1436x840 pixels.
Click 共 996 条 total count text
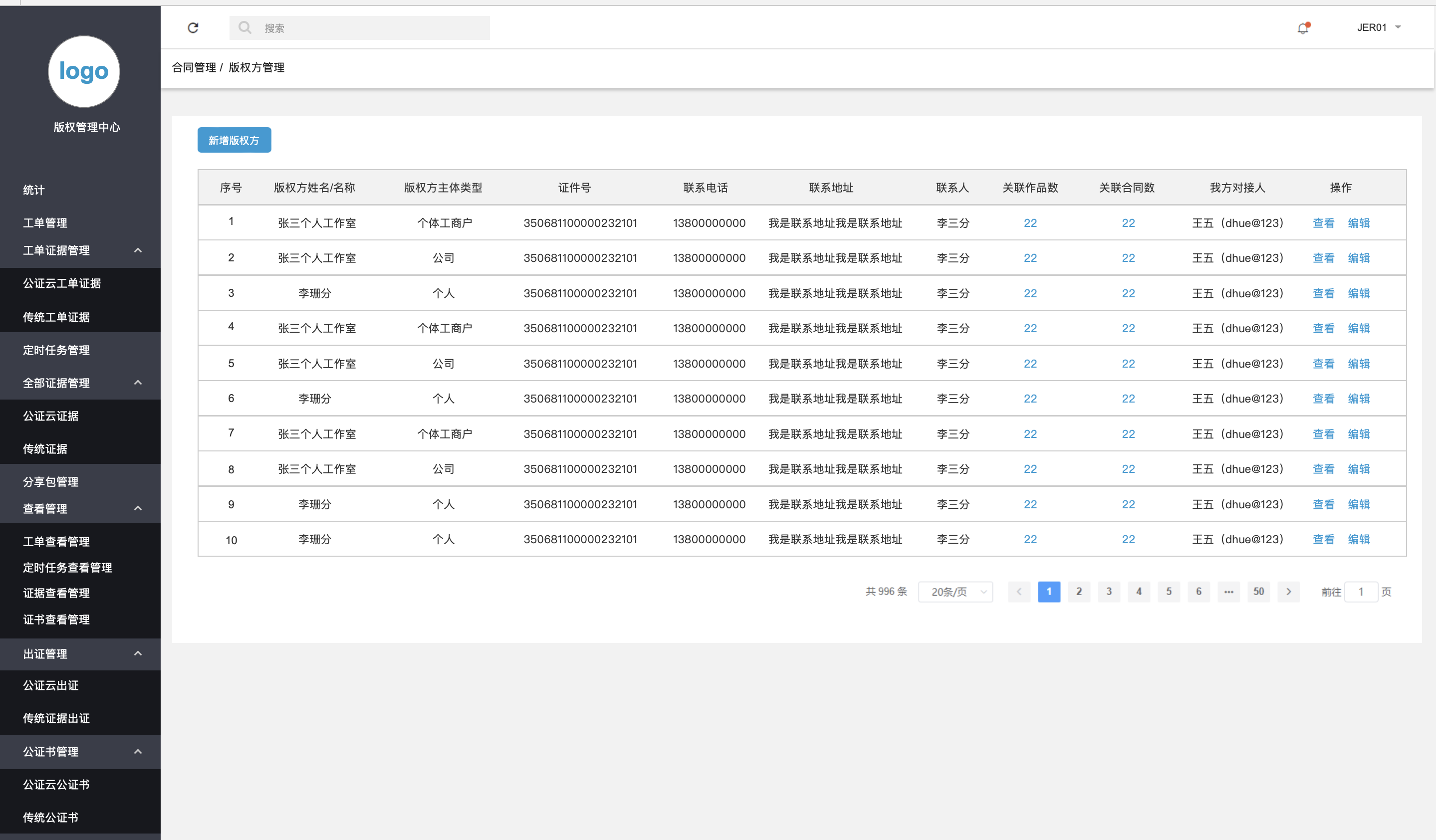(x=886, y=592)
